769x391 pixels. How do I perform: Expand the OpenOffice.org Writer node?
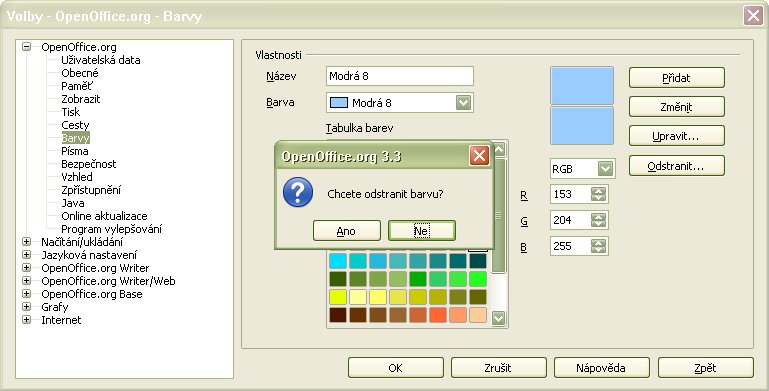click(26, 268)
